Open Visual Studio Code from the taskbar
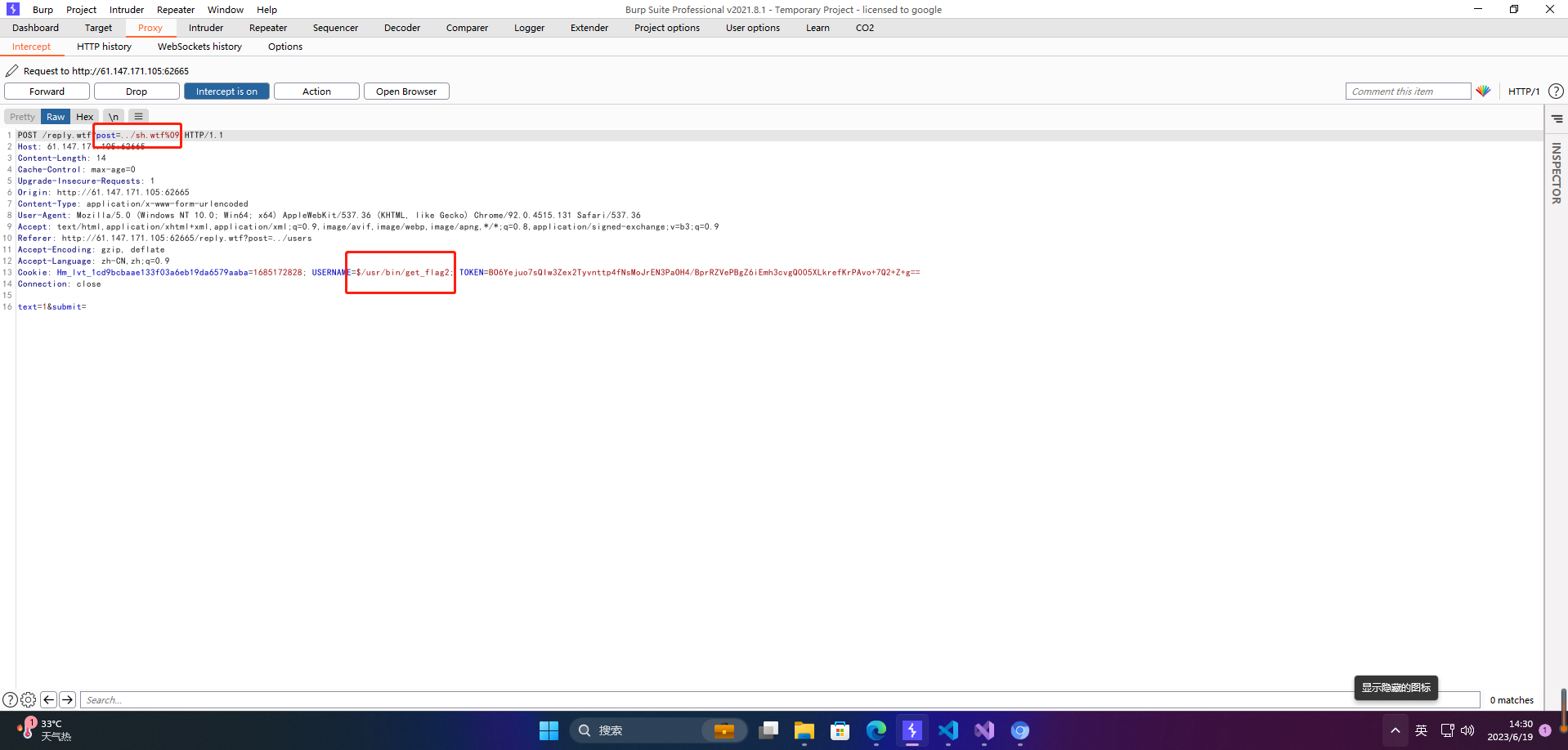Screen dimensions: 1568x750 (x=948, y=730)
